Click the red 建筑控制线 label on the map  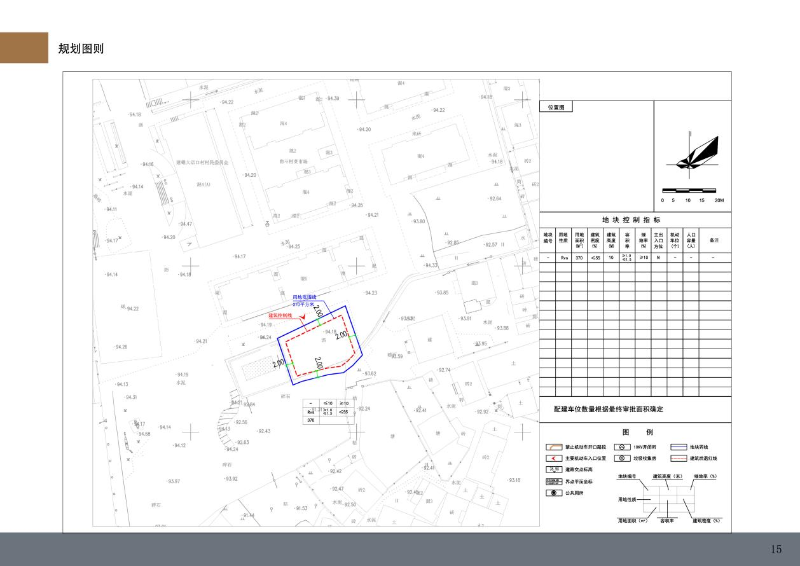point(279,315)
